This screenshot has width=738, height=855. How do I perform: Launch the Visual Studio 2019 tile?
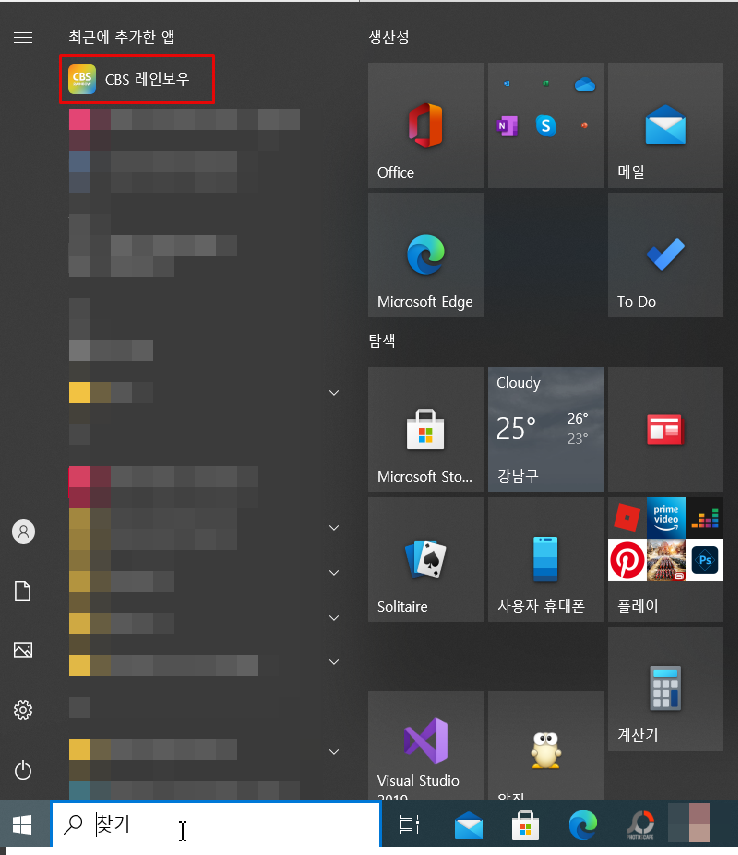(x=426, y=745)
